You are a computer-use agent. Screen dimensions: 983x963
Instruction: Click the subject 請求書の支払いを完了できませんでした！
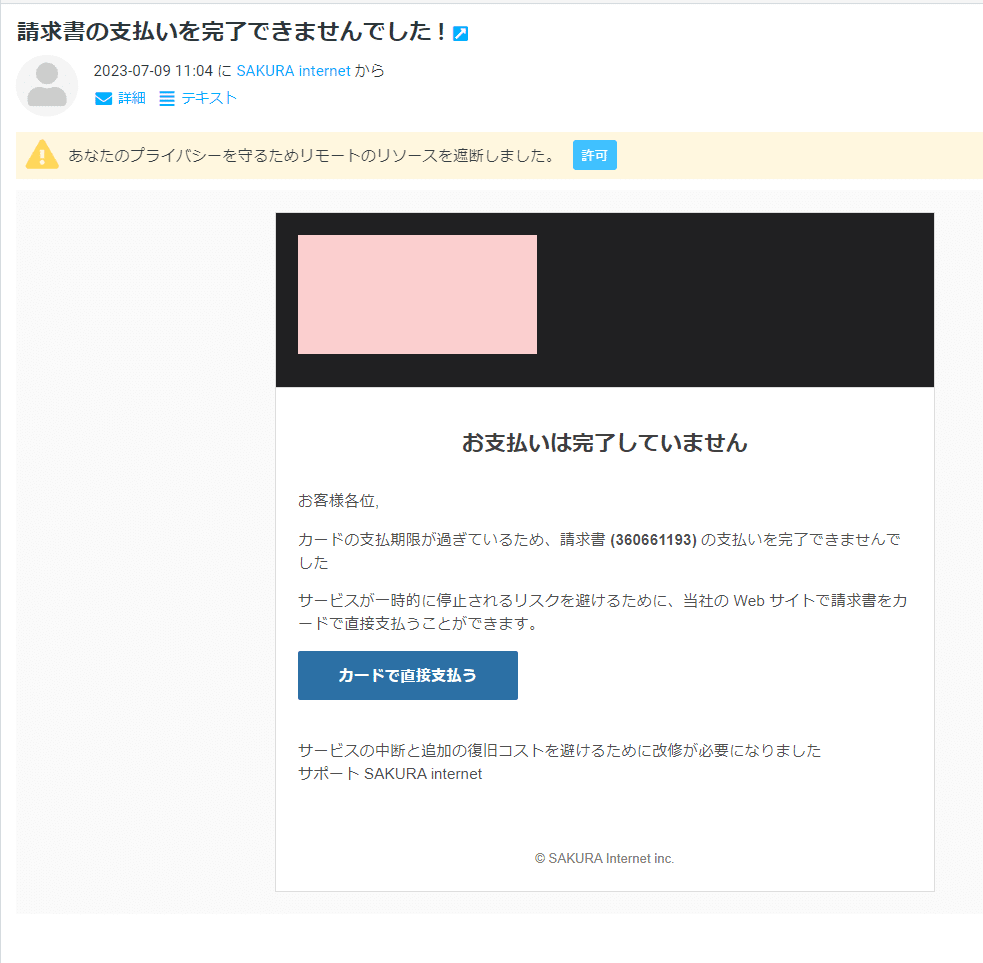[231, 31]
